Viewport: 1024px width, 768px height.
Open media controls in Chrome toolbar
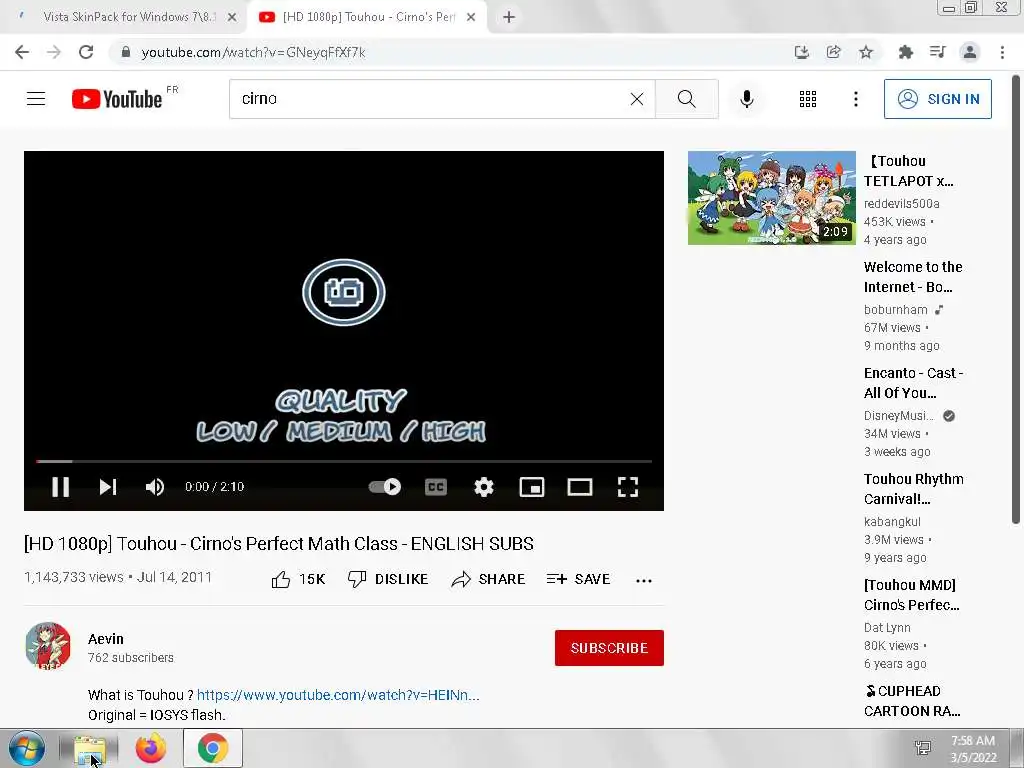click(x=938, y=52)
